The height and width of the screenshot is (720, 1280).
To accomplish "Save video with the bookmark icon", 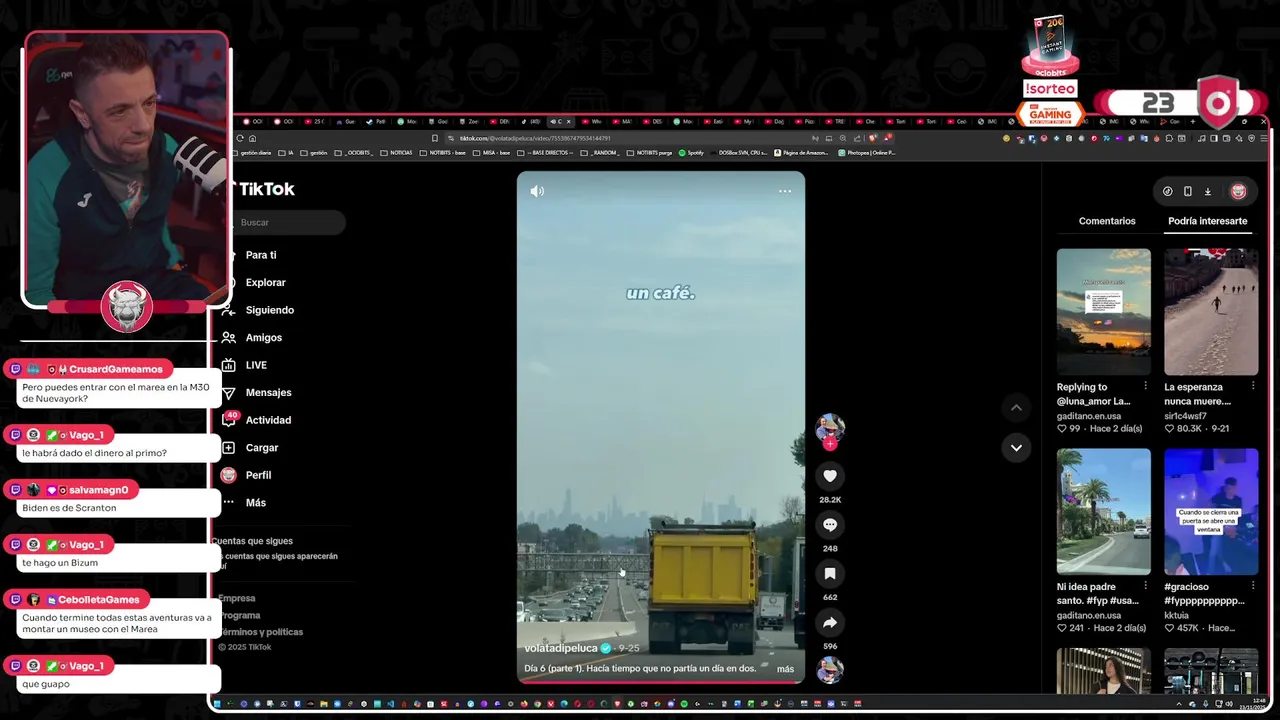I will coord(829,574).
